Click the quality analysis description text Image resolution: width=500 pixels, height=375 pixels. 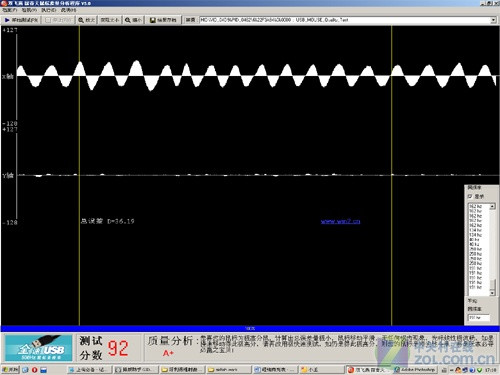pyautogui.click(x=347, y=344)
